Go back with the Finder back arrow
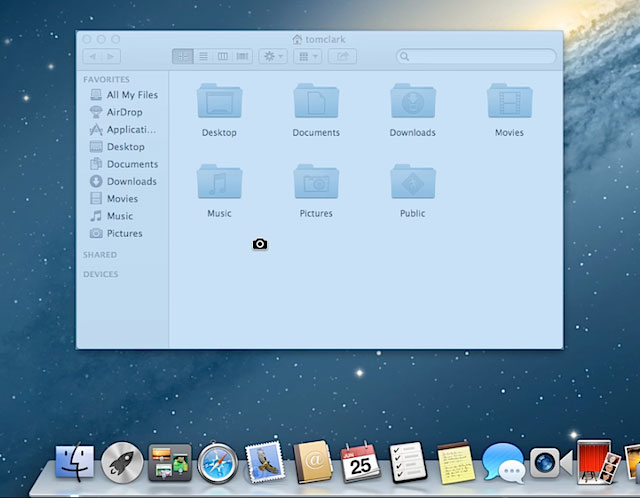This screenshot has height=498, width=640. (93, 56)
